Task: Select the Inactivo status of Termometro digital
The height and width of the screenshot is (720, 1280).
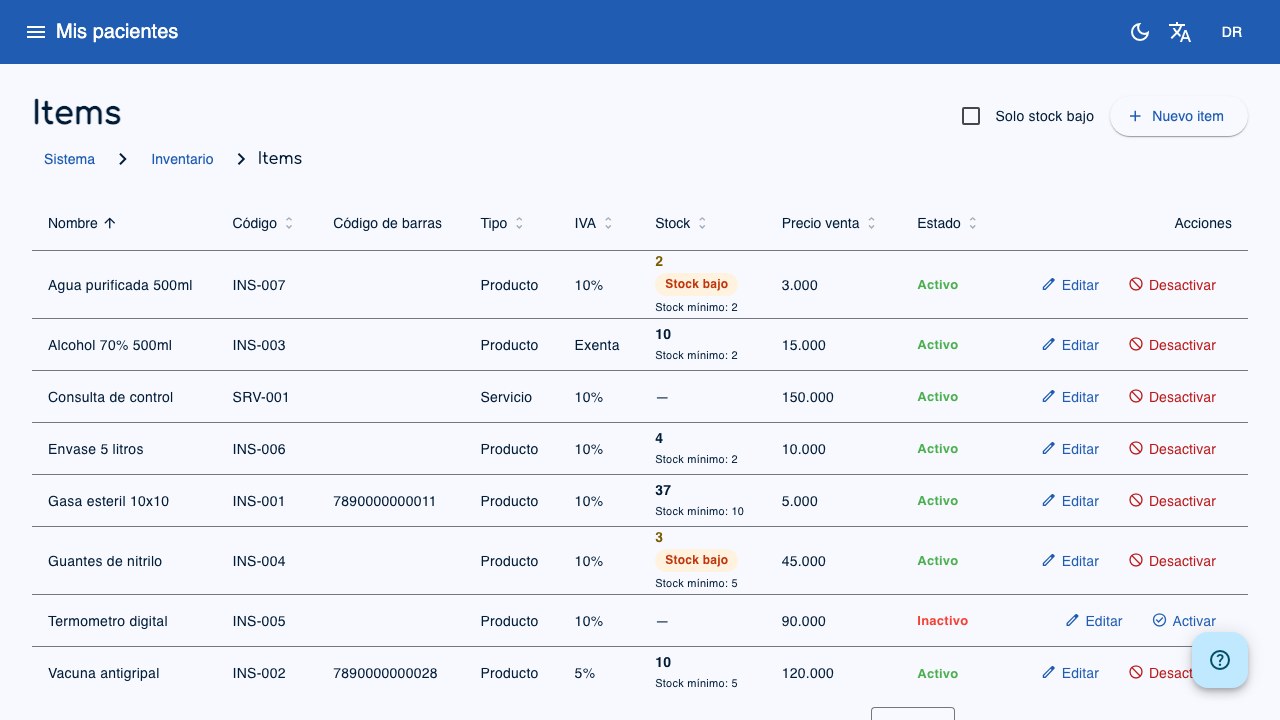Action: (942, 621)
